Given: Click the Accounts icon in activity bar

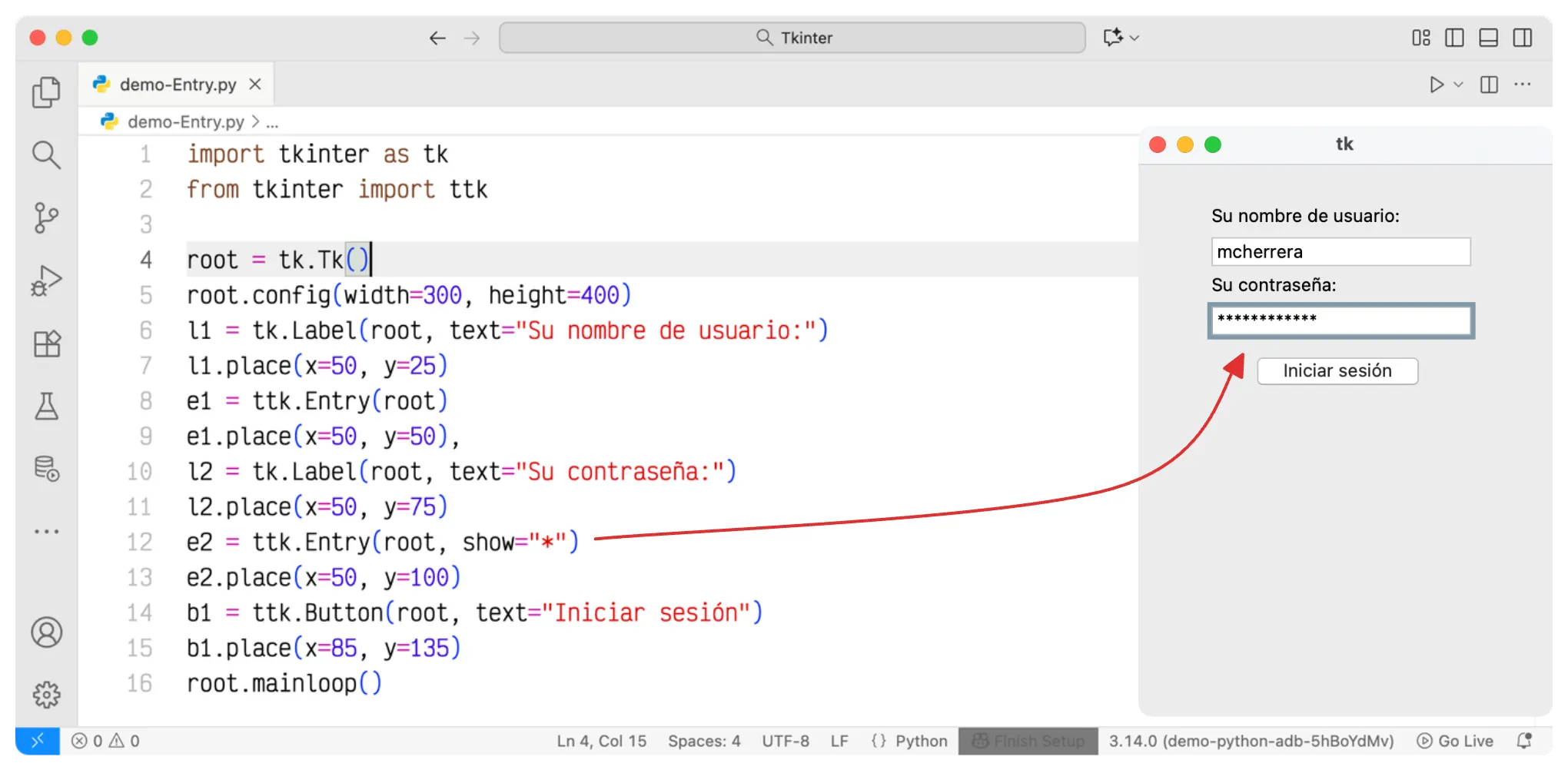Looking at the screenshot, I should point(46,632).
